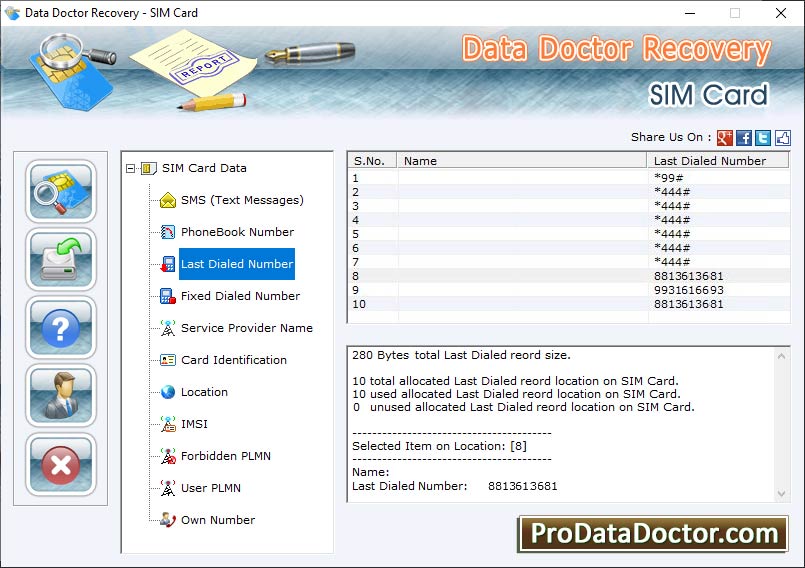This screenshot has width=805, height=568.
Task: Minimize the Data Doctor Recovery window
Action: [689, 13]
